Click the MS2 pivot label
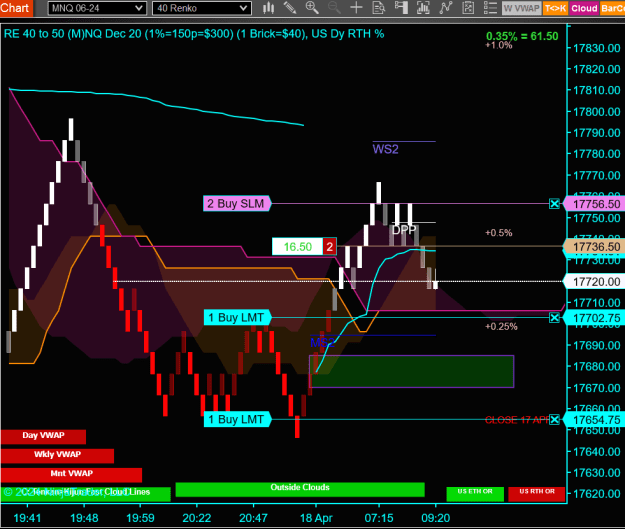This screenshot has height=529, width=625. 322,342
